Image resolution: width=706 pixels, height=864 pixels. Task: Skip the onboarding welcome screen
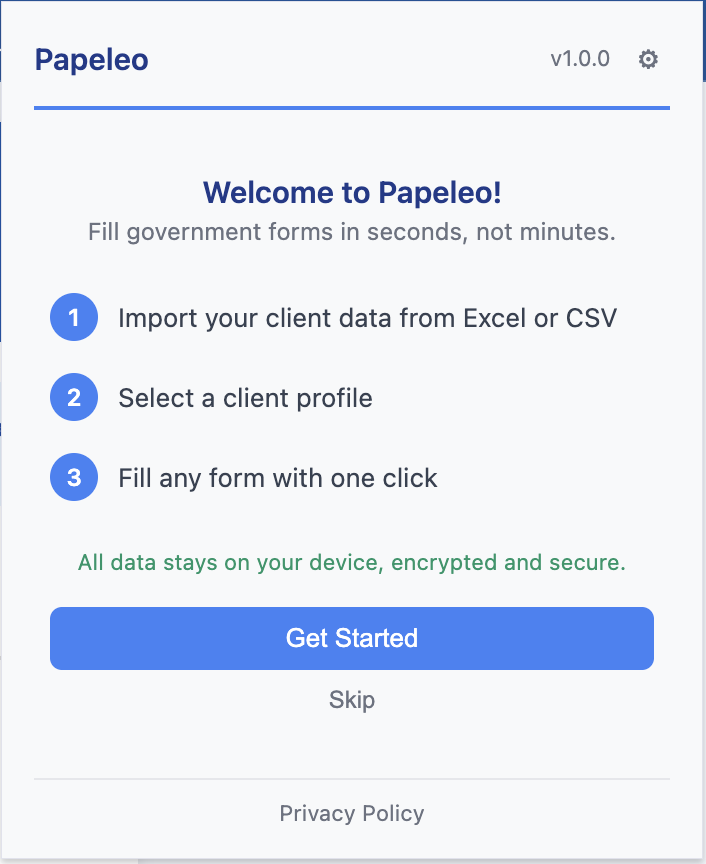coord(351,700)
